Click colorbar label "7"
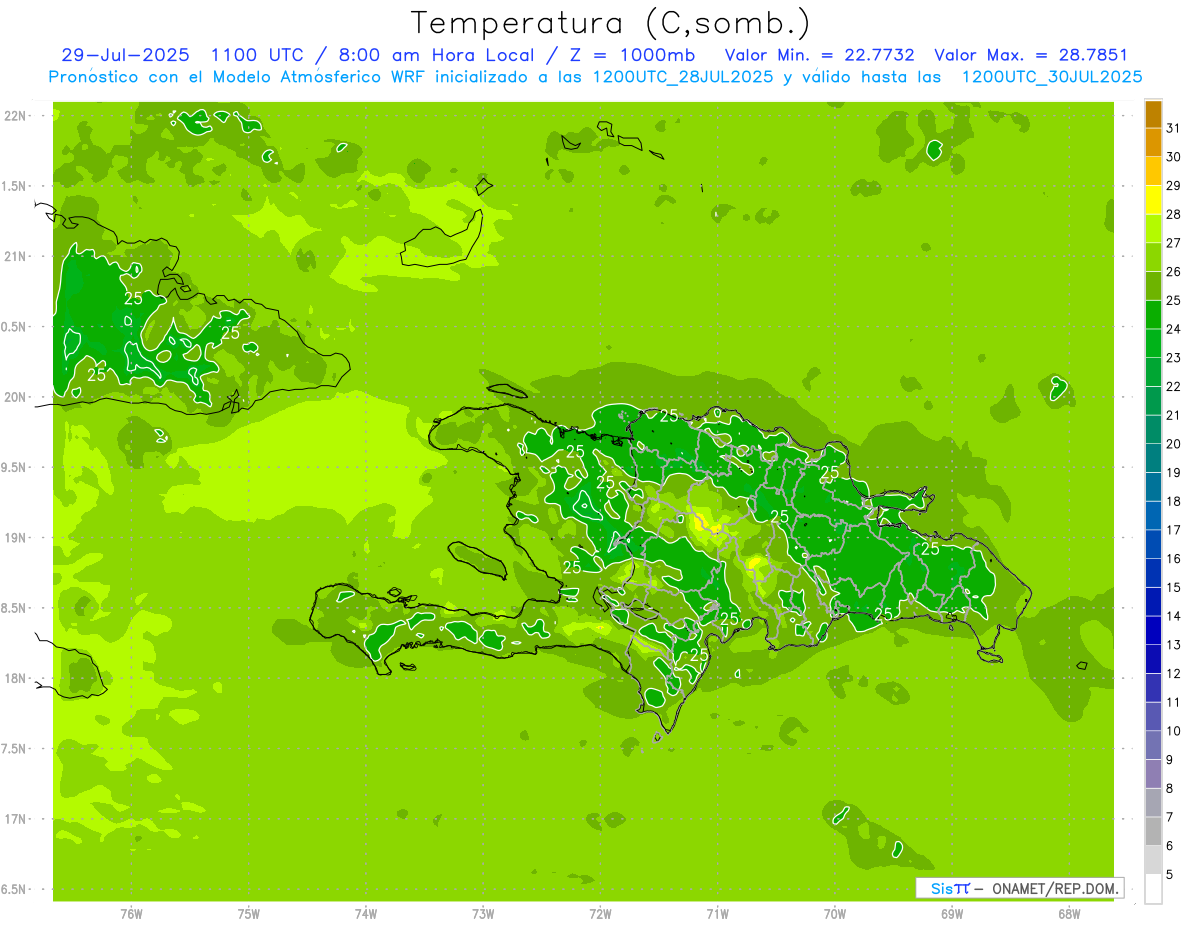The width and height of the screenshot is (1200, 927). (x=1170, y=817)
